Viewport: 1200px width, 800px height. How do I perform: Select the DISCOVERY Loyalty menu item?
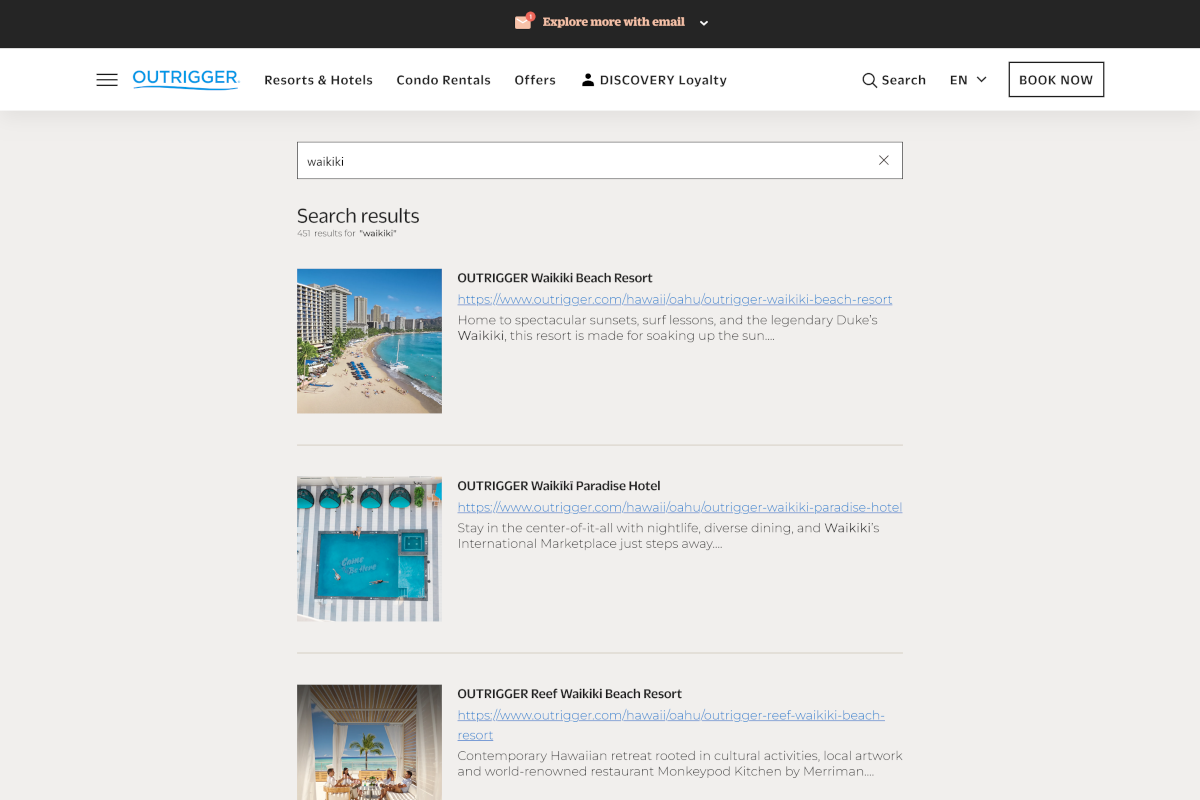(x=662, y=80)
